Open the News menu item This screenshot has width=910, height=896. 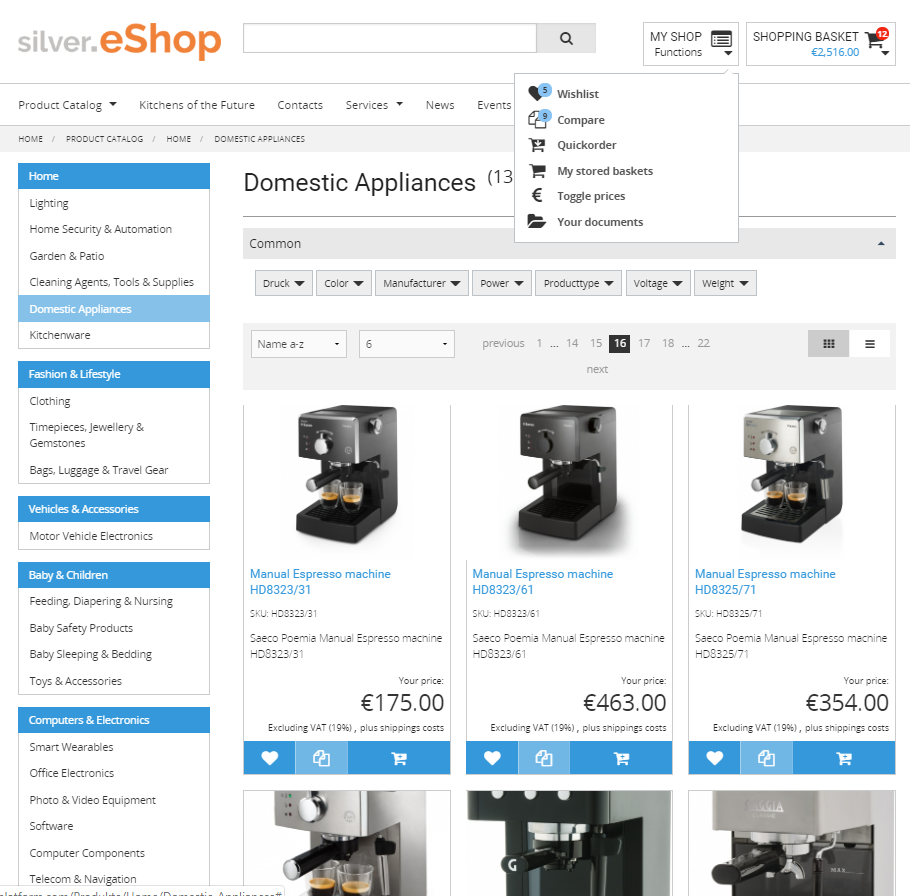click(x=440, y=105)
